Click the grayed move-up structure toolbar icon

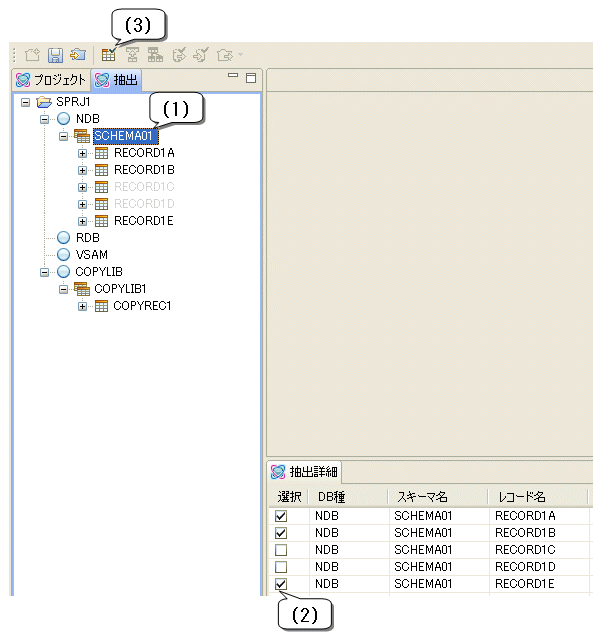[x=132, y=55]
